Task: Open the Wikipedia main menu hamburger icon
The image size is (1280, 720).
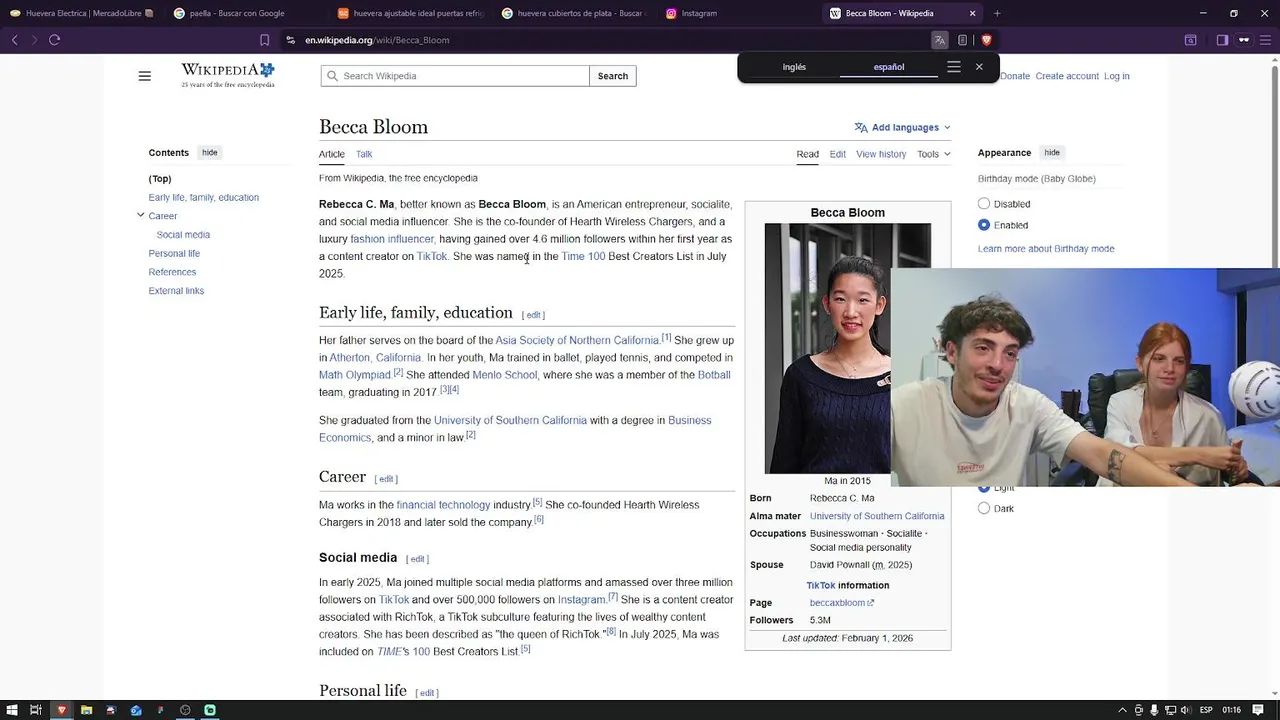Action: click(145, 76)
